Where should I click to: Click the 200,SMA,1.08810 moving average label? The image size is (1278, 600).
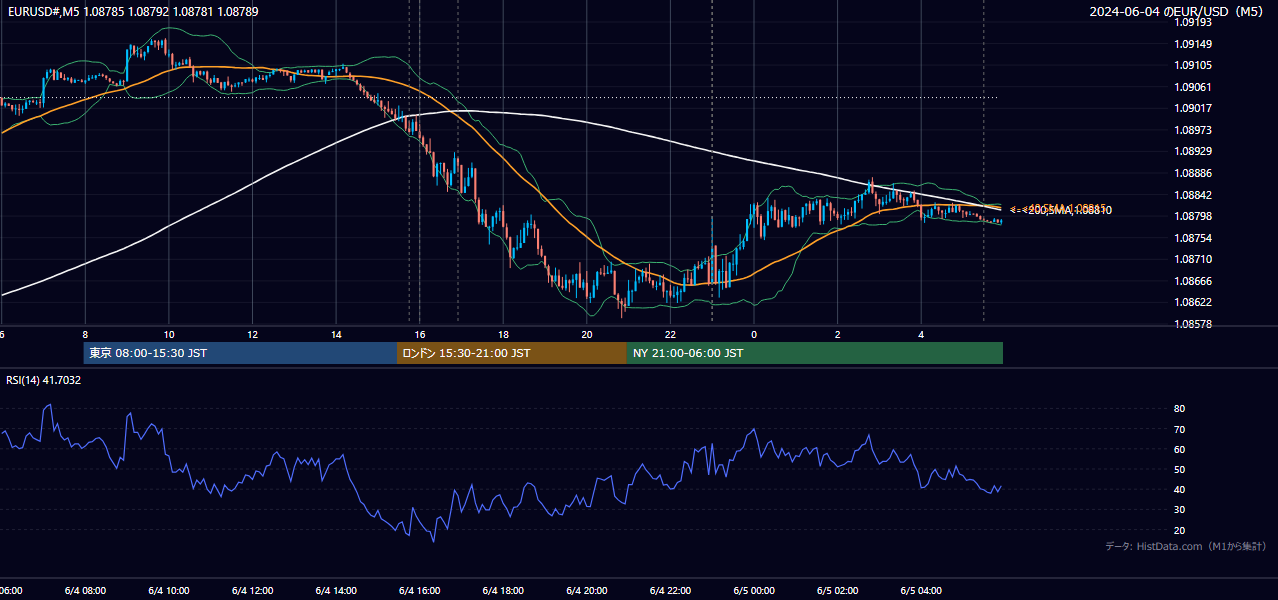(1069, 211)
